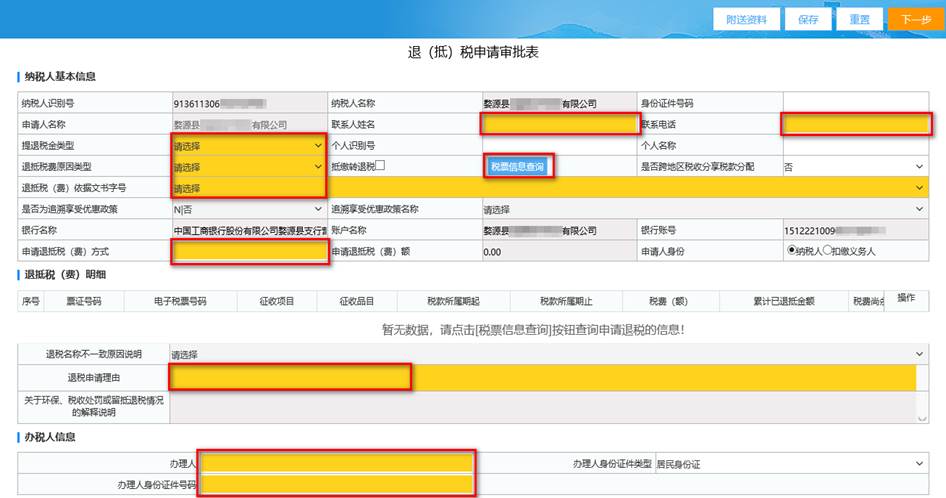Click the 办理人 input field
This screenshot has width=946, height=498.
coord(335,463)
